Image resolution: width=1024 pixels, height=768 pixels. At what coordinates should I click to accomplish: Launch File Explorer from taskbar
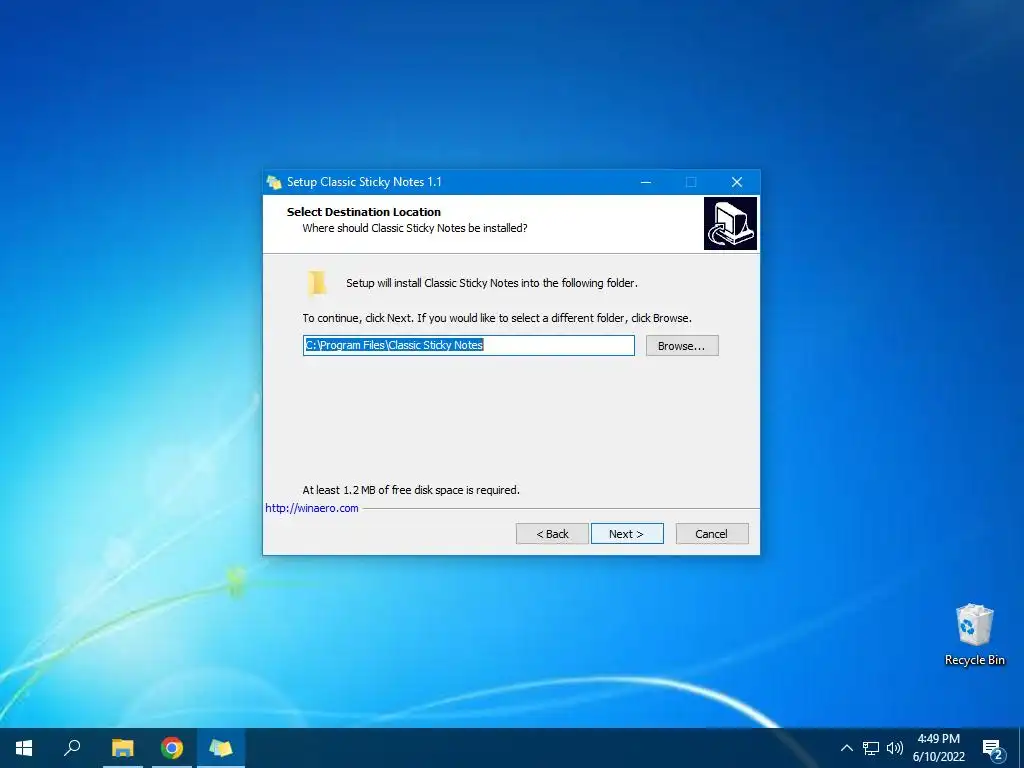point(123,748)
